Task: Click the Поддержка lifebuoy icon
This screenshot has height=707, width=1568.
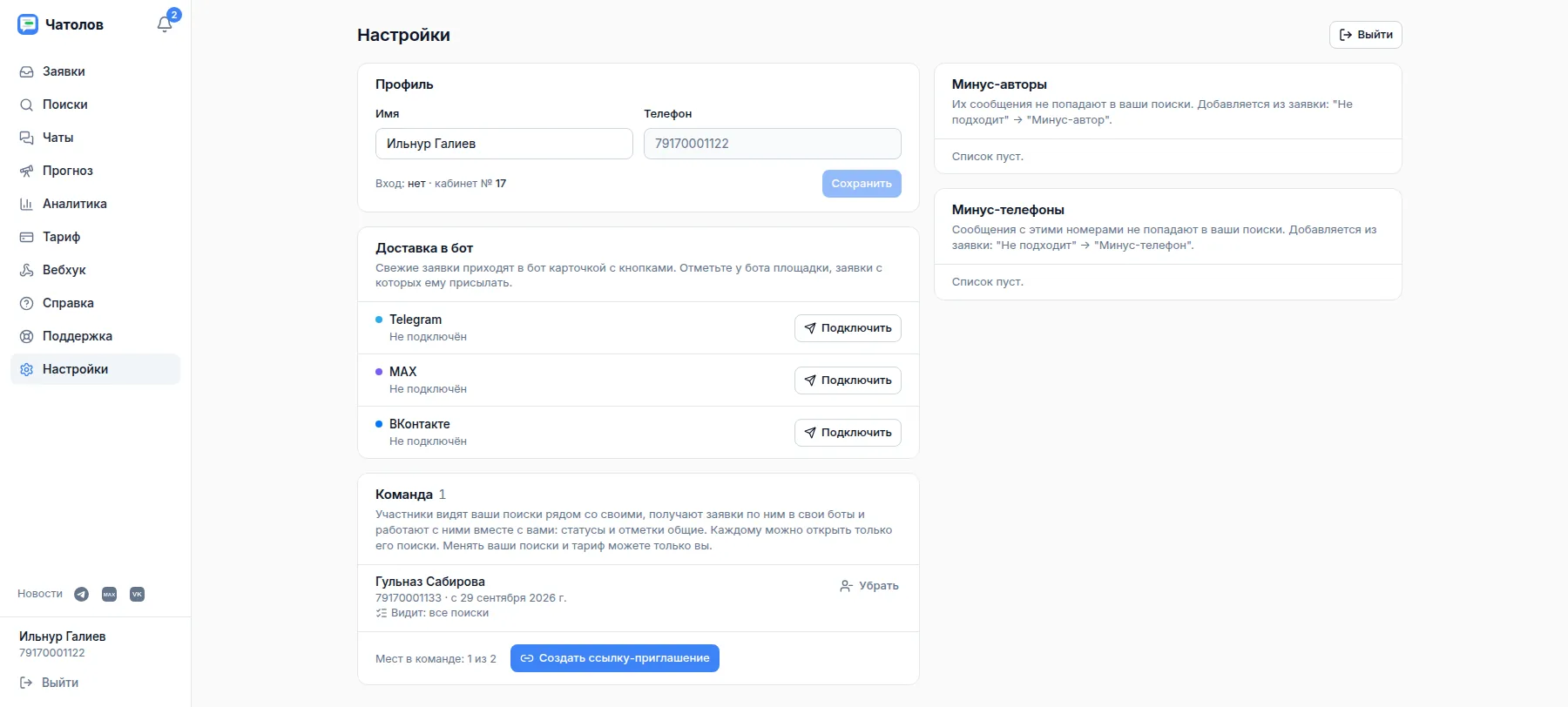Action: 26,336
